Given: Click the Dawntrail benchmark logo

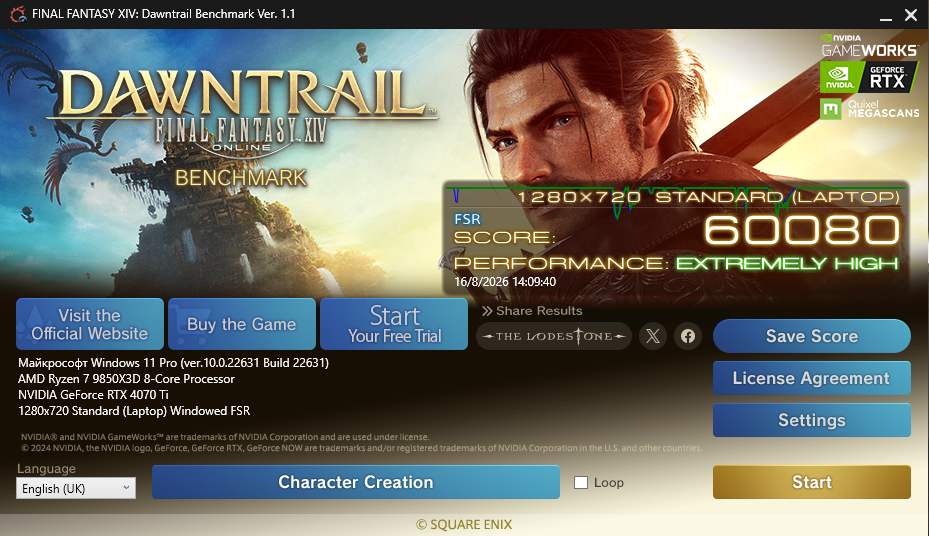Looking at the screenshot, I should tap(242, 127).
